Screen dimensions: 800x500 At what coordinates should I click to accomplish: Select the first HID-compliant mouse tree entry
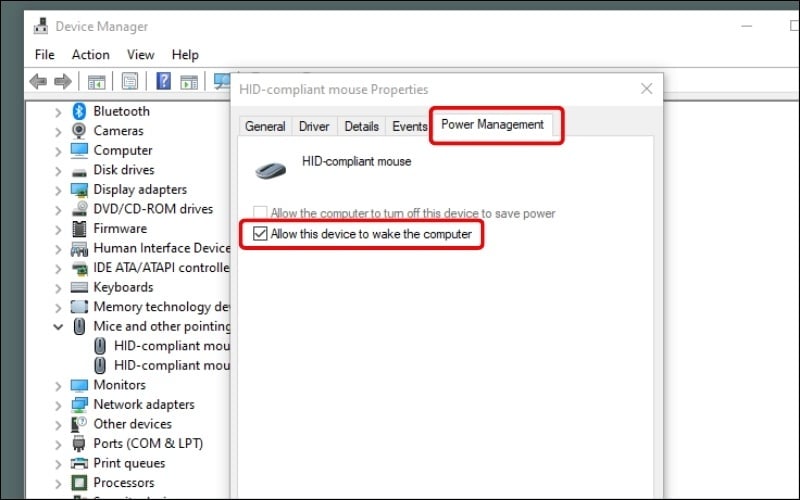click(171, 346)
